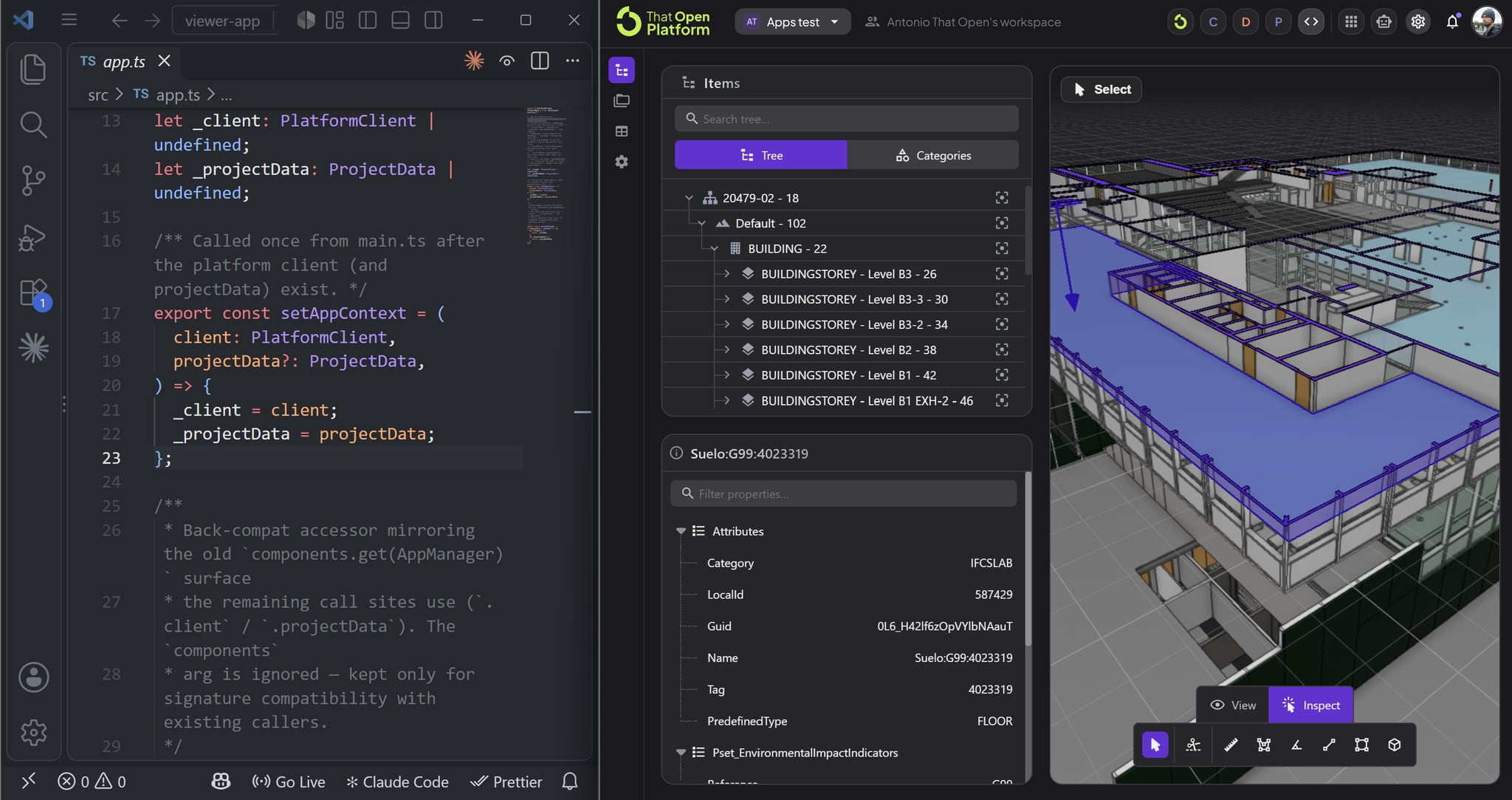Switch to the Tree tab
The image size is (1512, 800).
760,155
